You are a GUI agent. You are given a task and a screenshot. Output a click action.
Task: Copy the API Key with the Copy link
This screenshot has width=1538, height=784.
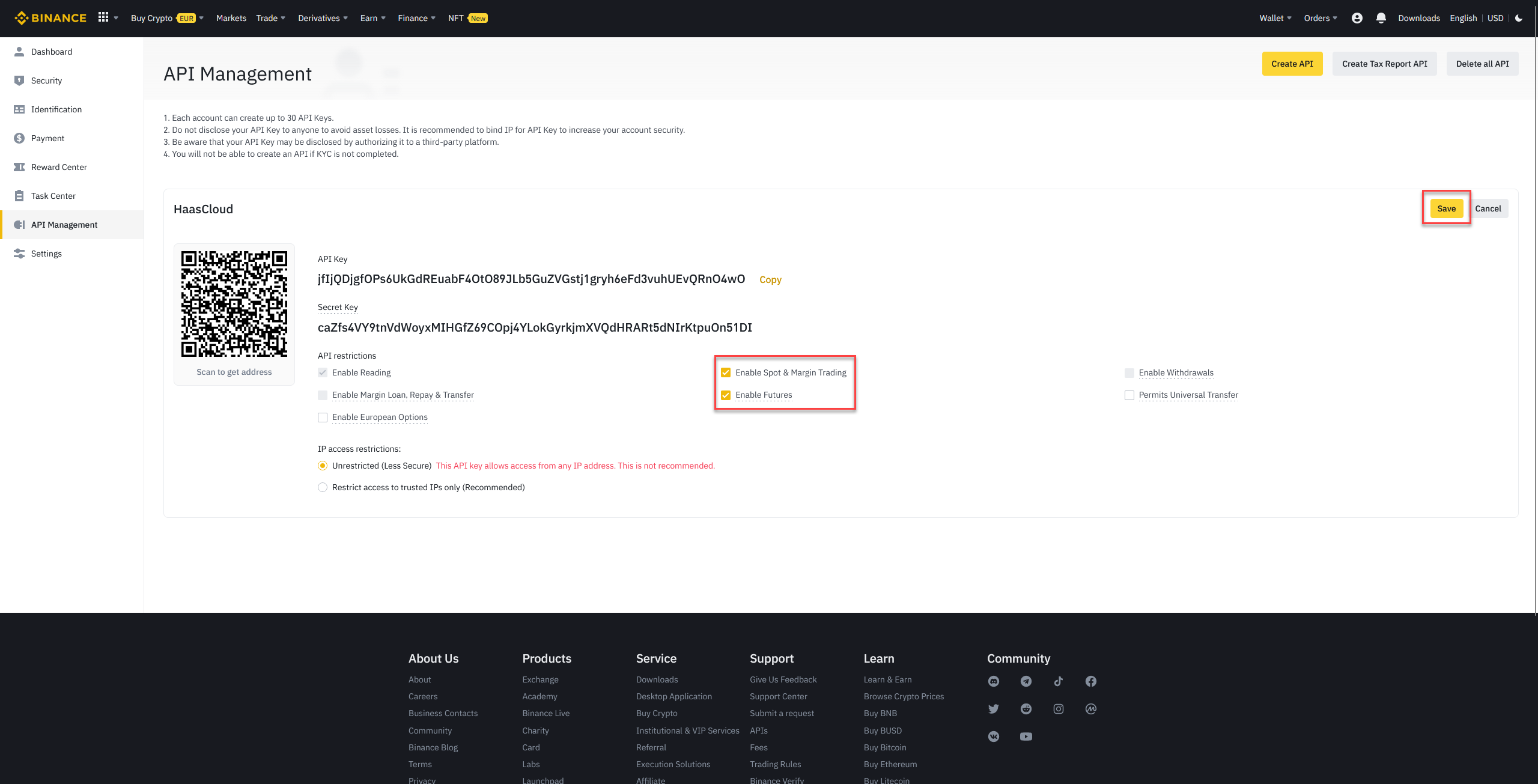[770, 279]
